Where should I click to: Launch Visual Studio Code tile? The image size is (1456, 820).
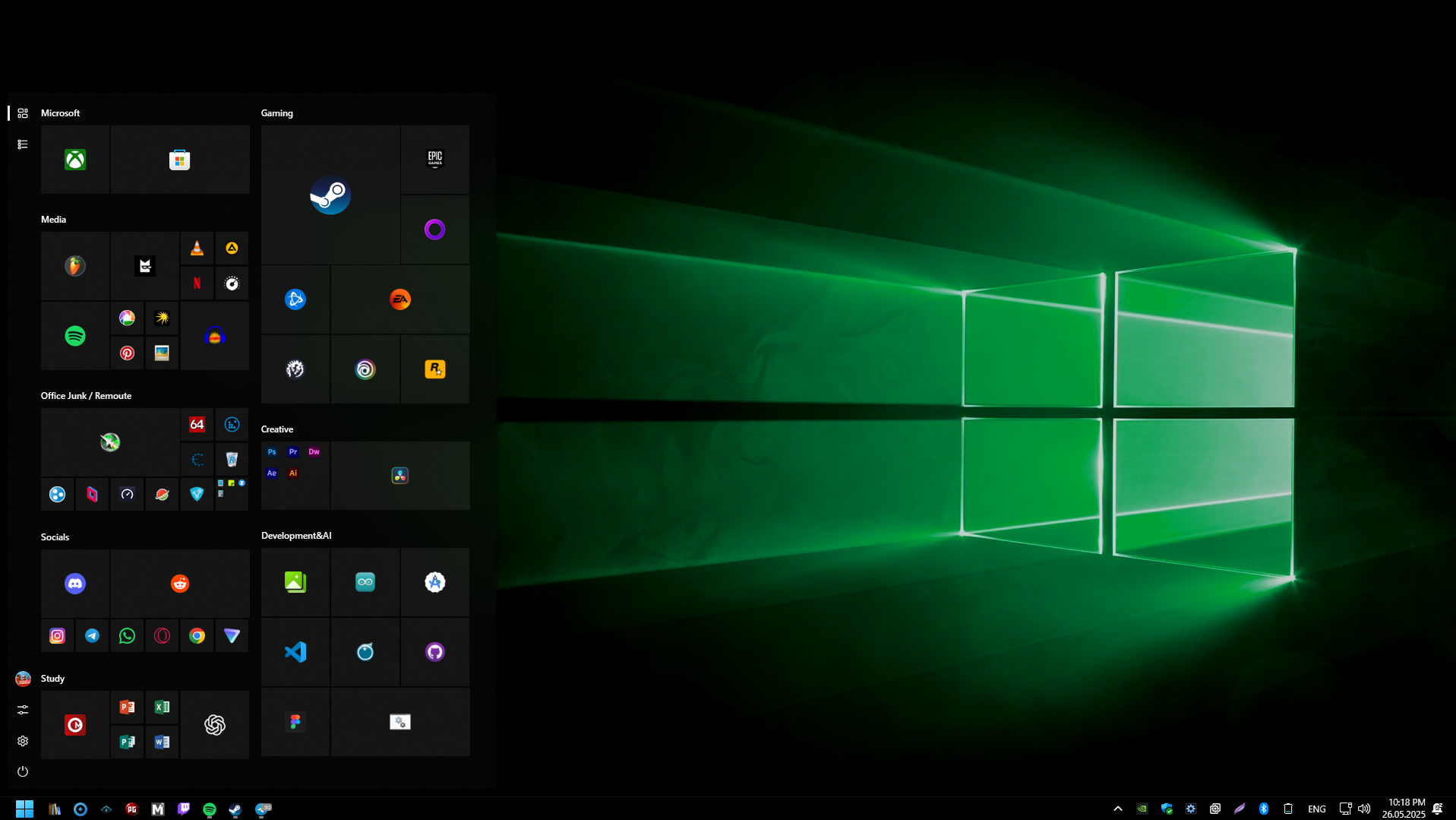point(295,652)
